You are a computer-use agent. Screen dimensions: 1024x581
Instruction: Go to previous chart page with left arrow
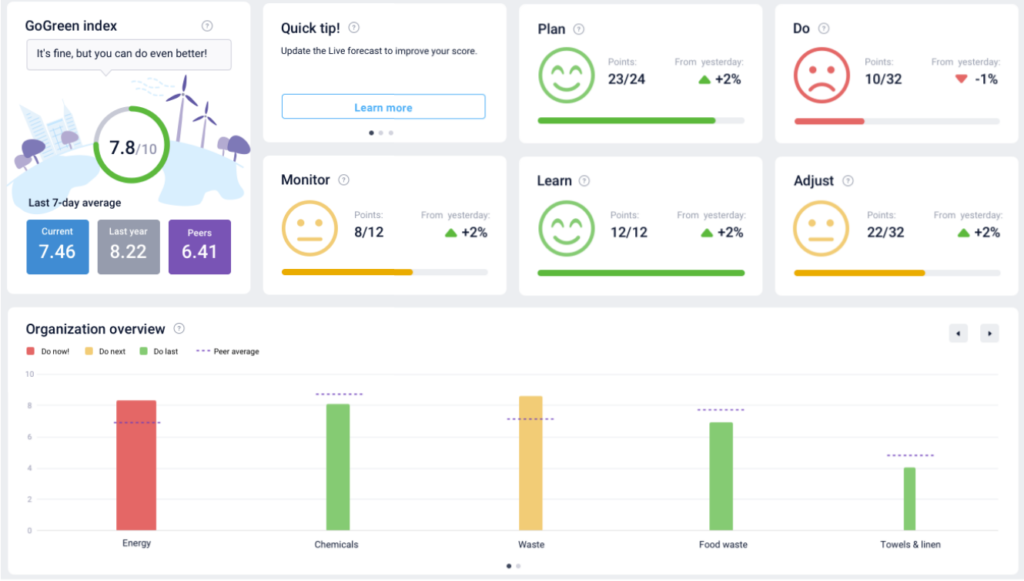coord(958,333)
